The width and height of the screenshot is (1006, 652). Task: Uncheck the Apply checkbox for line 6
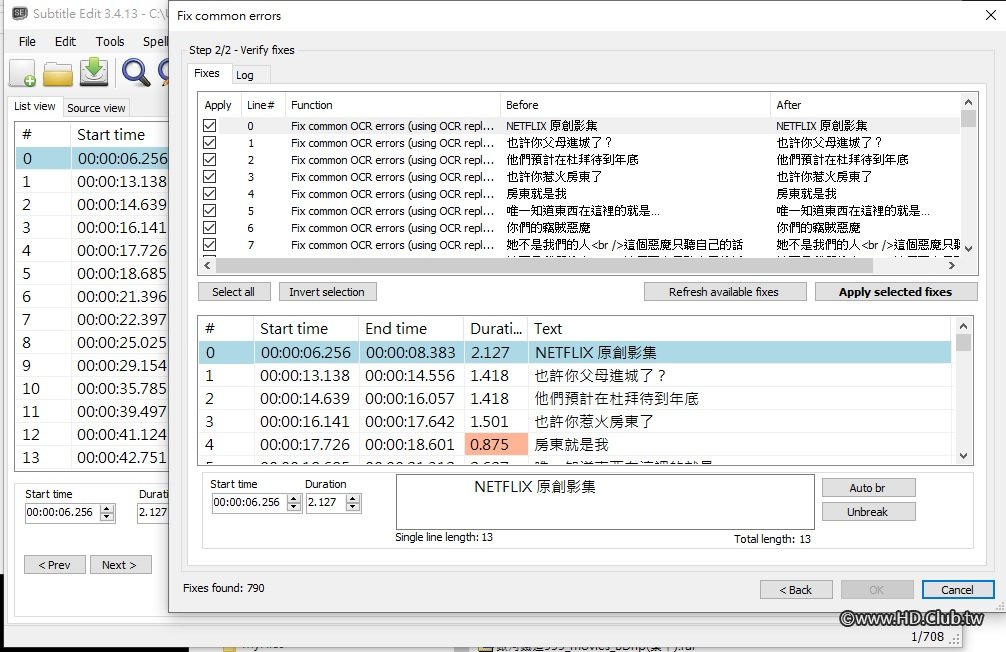[210, 227]
